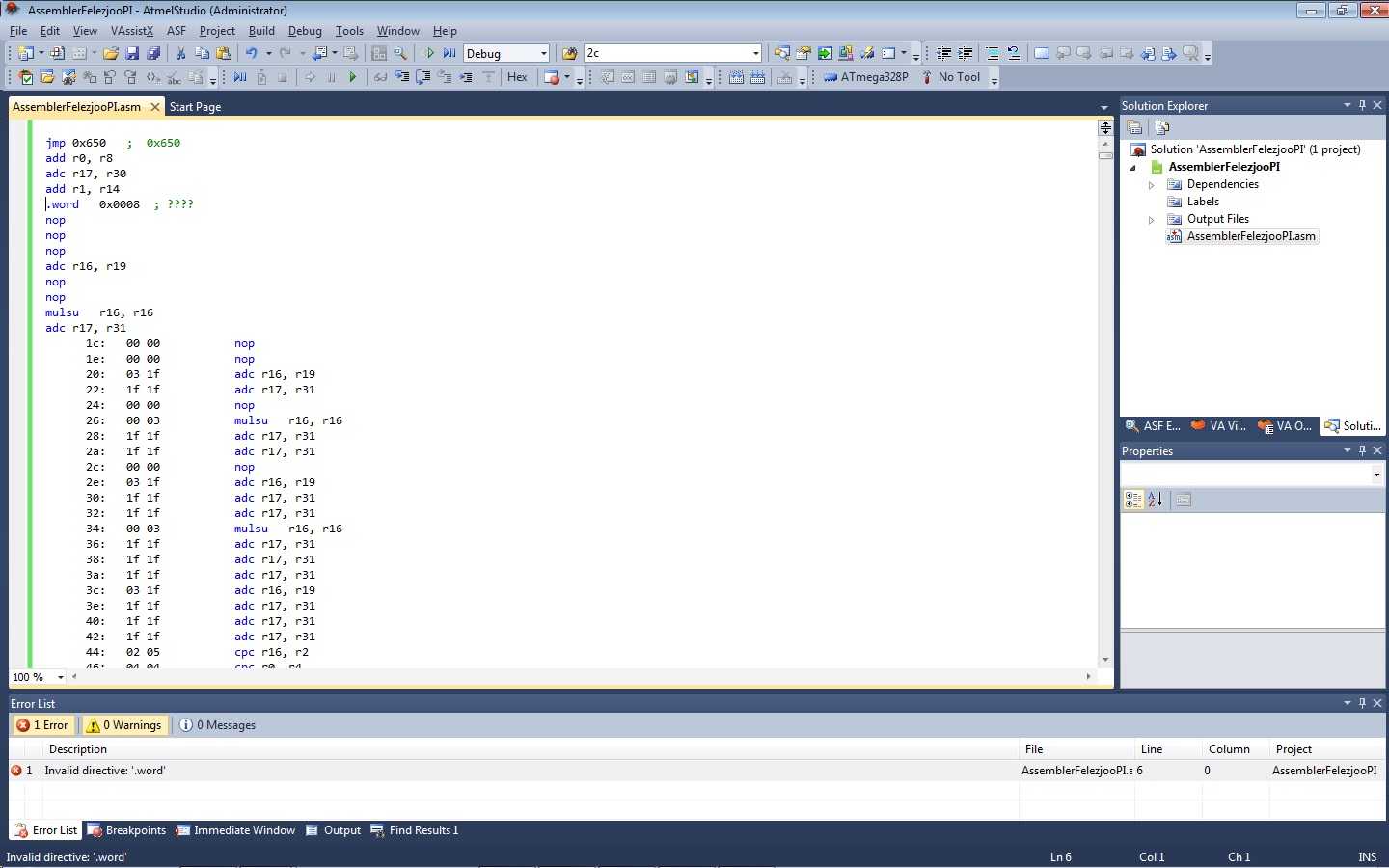Open the Immediate Window tab

coord(235,830)
